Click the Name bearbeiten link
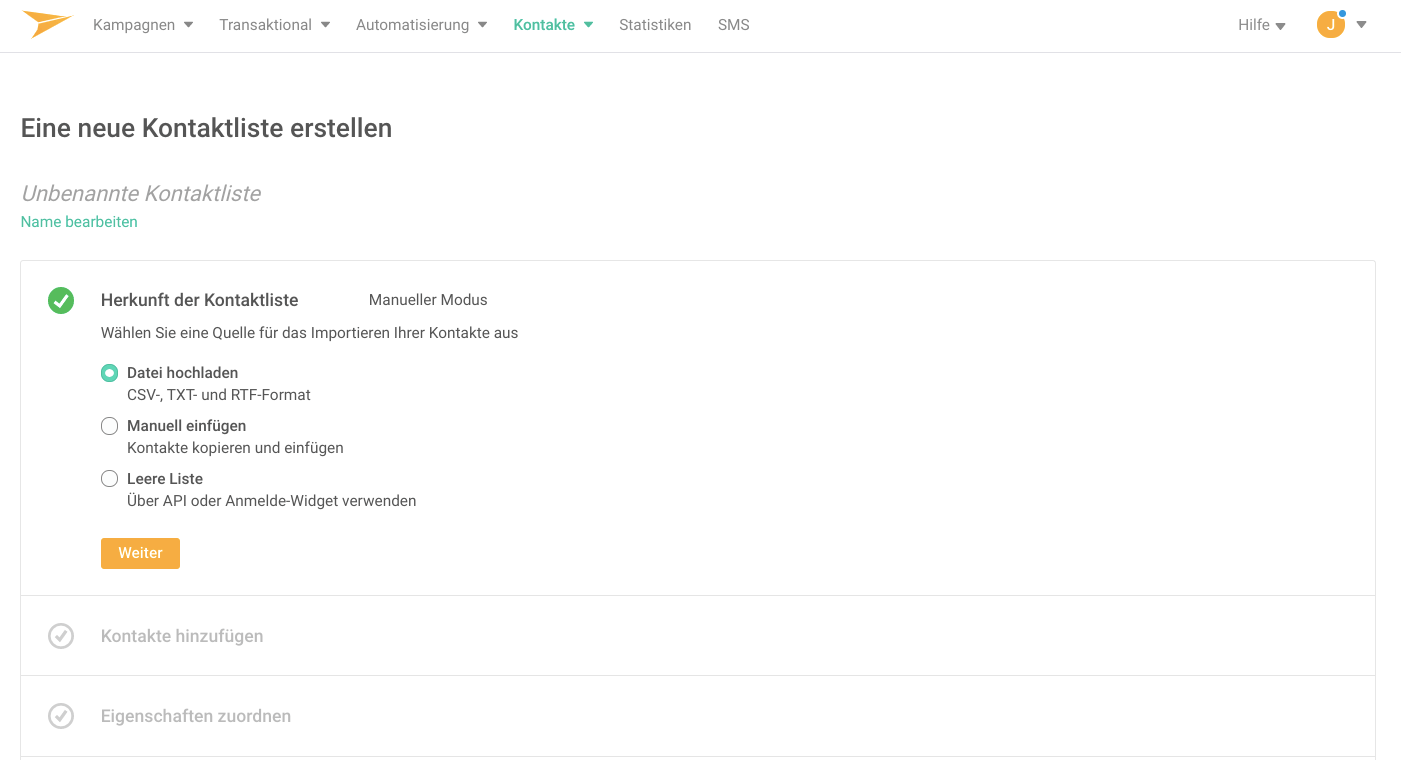The image size is (1401, 760). click(79, 222)
